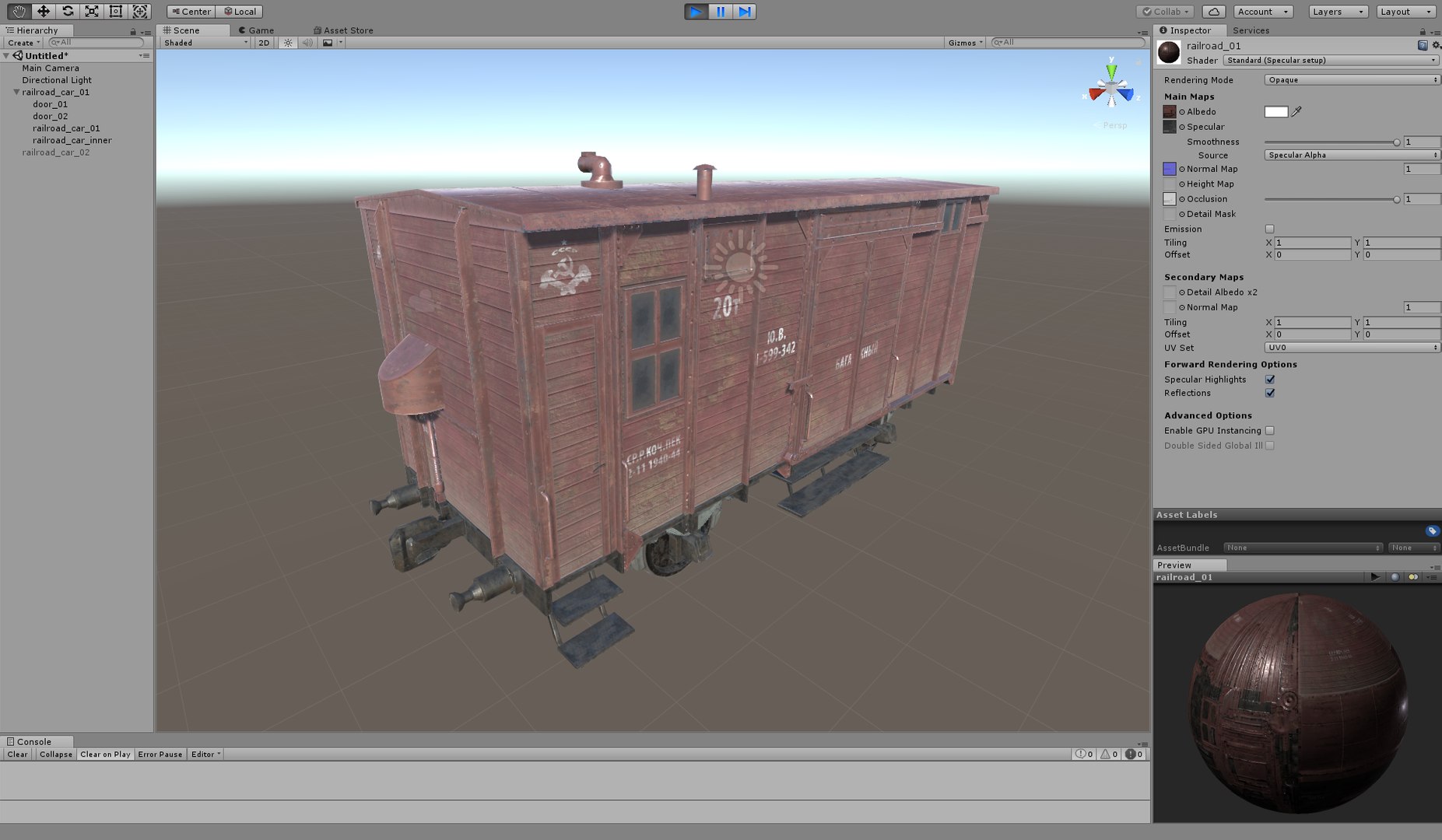
Task: Open Smoothness Source dropdown
Action: tap(1352, 155)
